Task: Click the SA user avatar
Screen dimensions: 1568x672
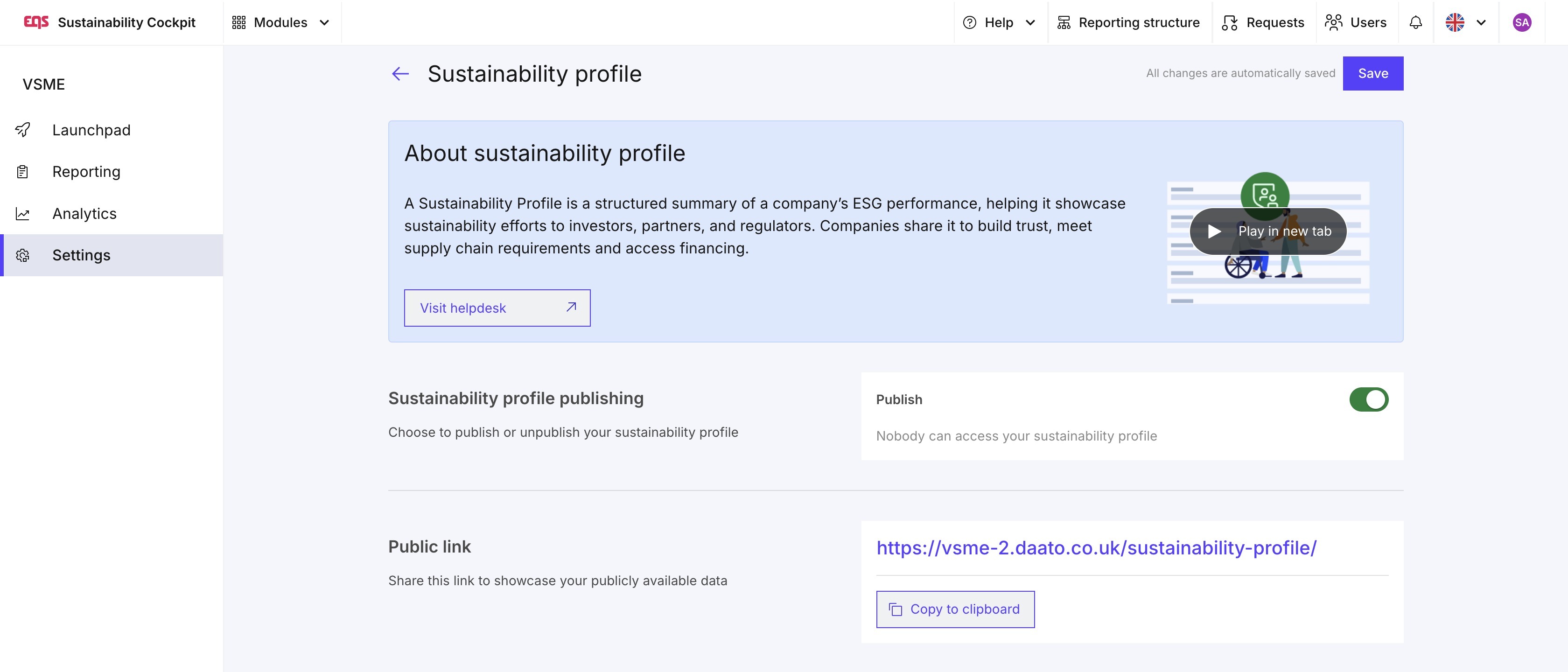Action: (1521, 22)
